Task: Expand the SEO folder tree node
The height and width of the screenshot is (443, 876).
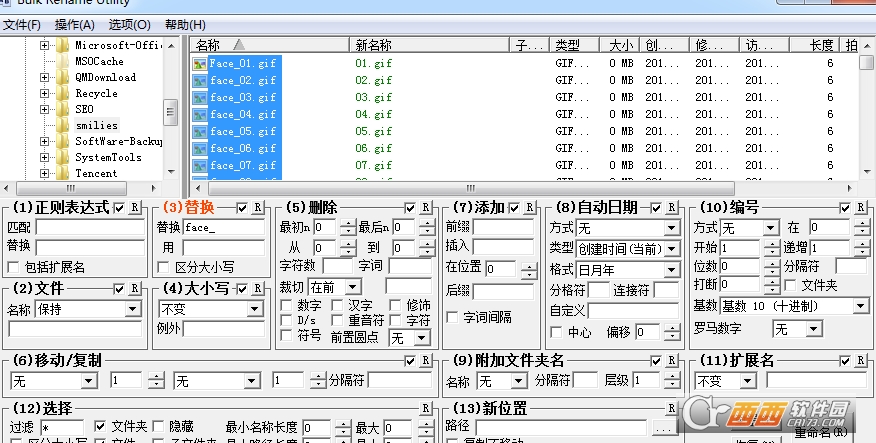Action: click(44, 109)
